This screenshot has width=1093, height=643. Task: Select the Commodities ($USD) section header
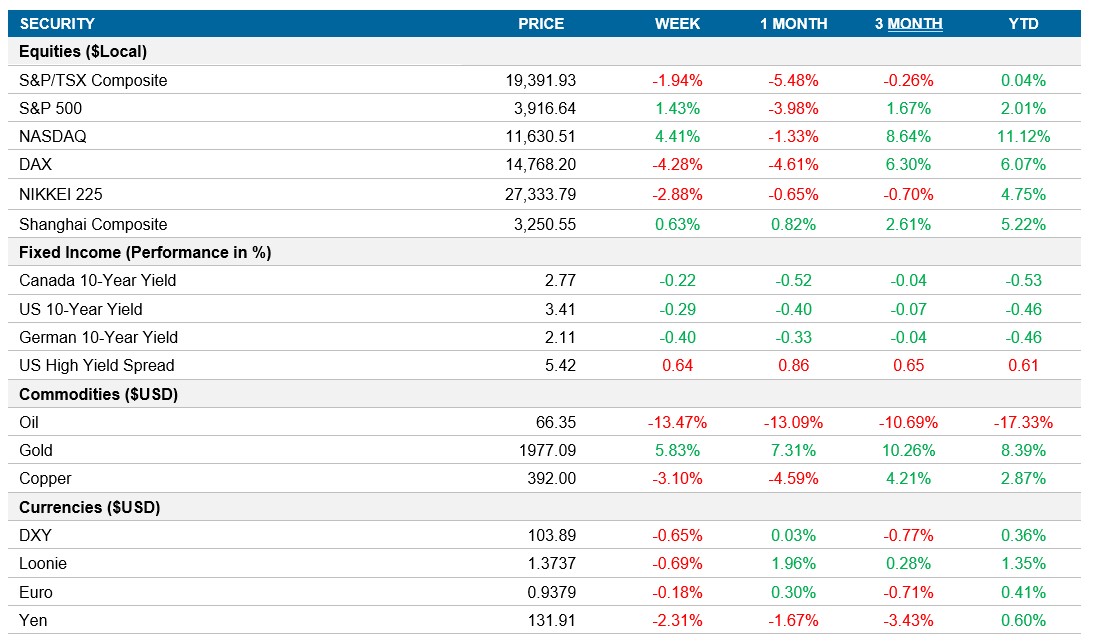pos(88,394)
